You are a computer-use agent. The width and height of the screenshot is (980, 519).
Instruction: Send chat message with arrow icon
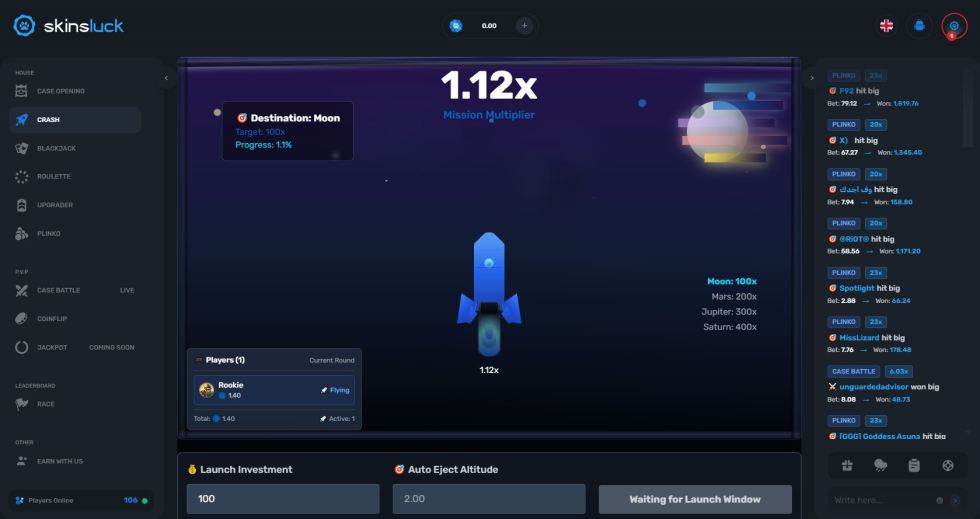tap(955, 500)
